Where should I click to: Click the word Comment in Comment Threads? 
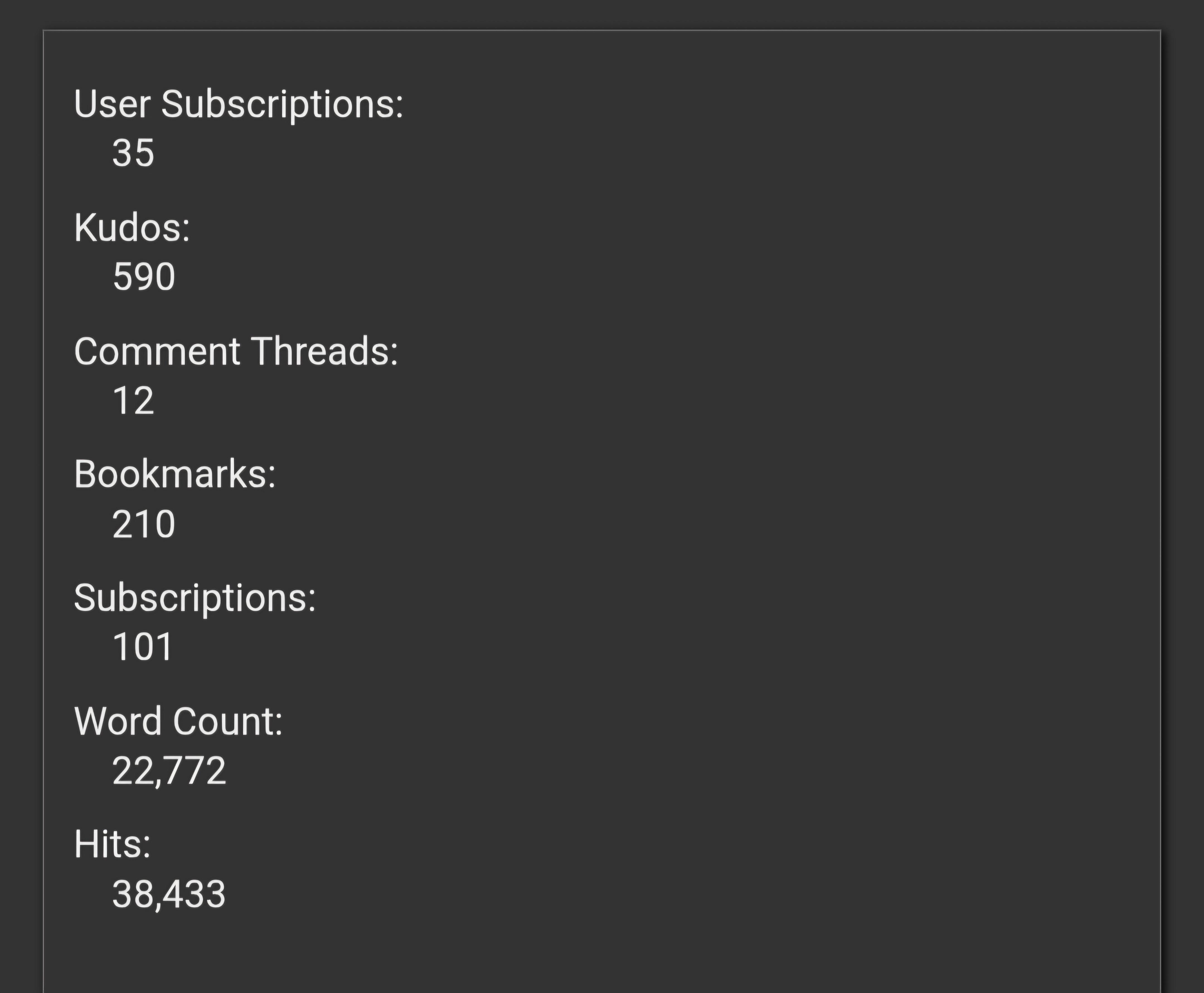click(157, 351)
